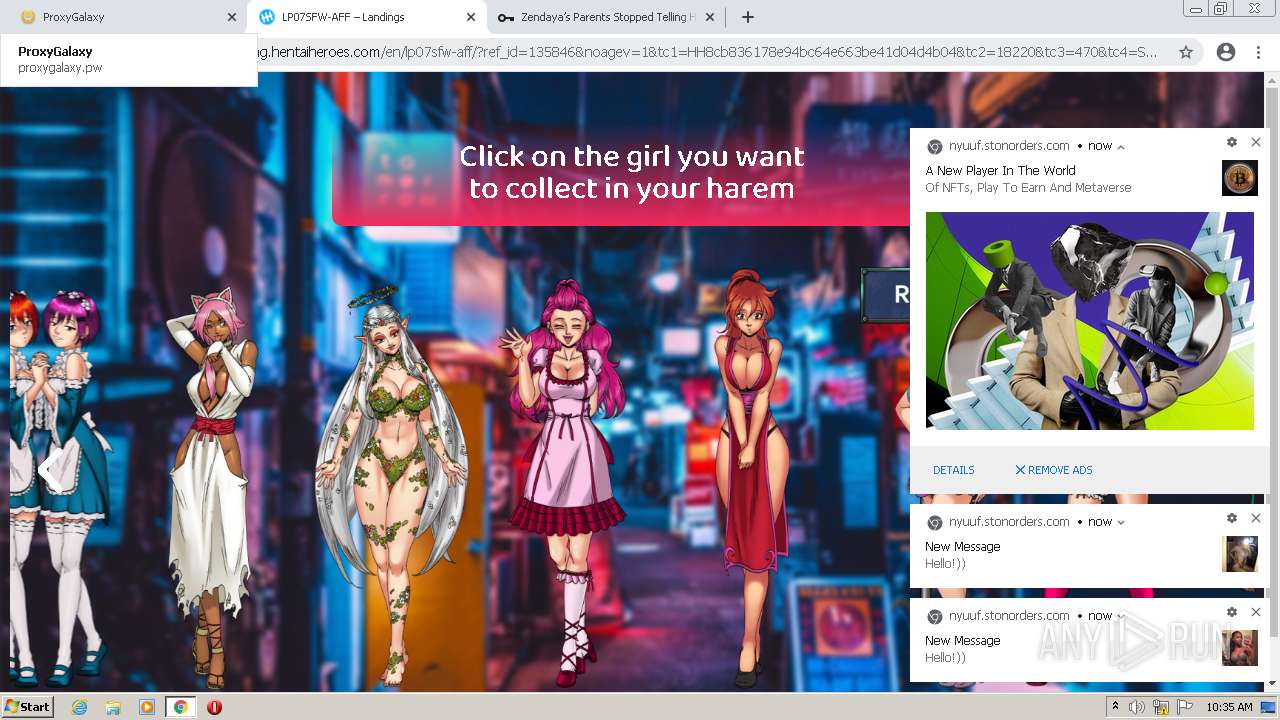Click DETAILS in the notification

point(953,470)
